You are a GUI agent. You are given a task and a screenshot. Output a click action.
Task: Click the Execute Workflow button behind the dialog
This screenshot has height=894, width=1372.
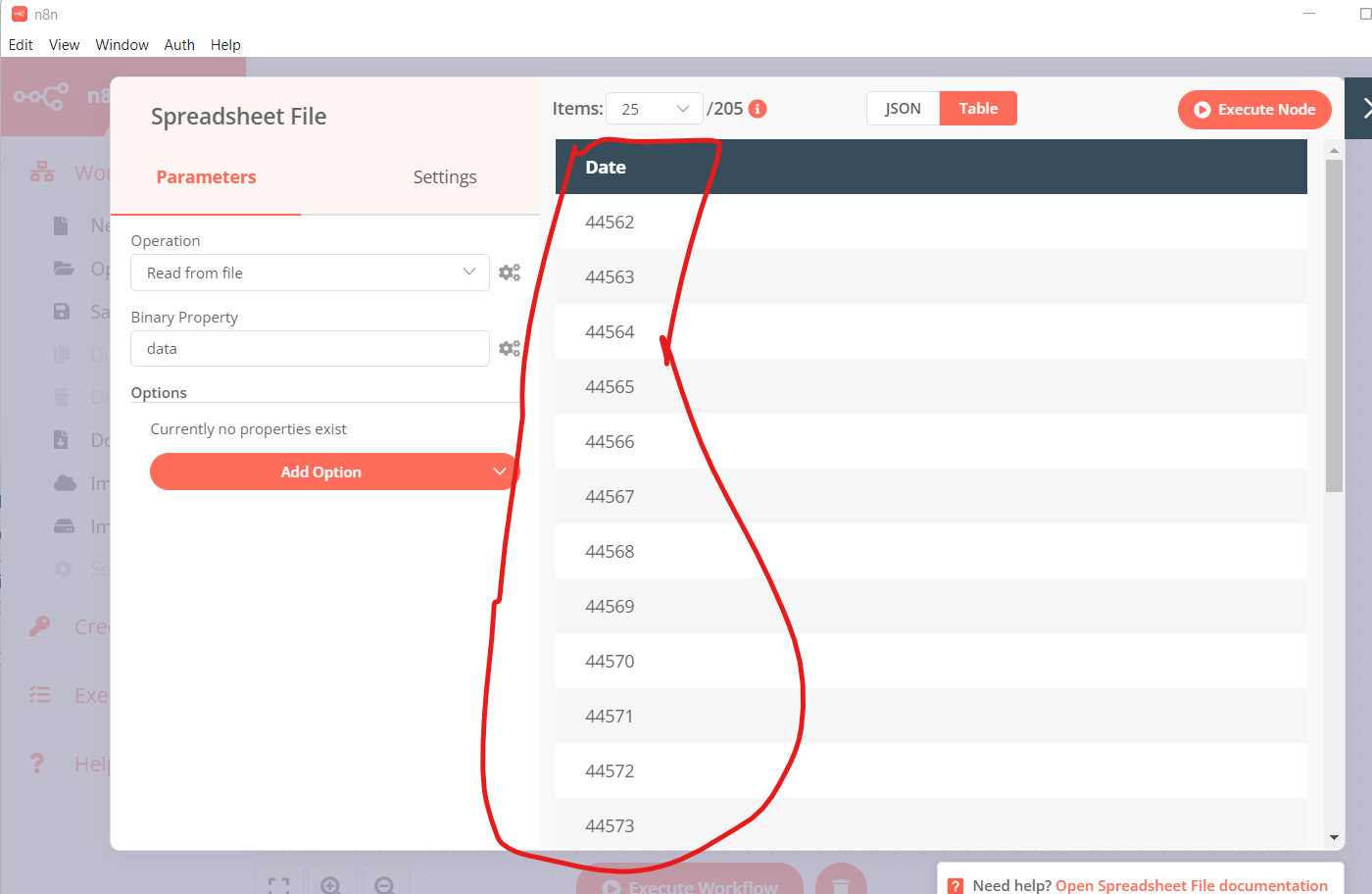click(x=690, y=882)
